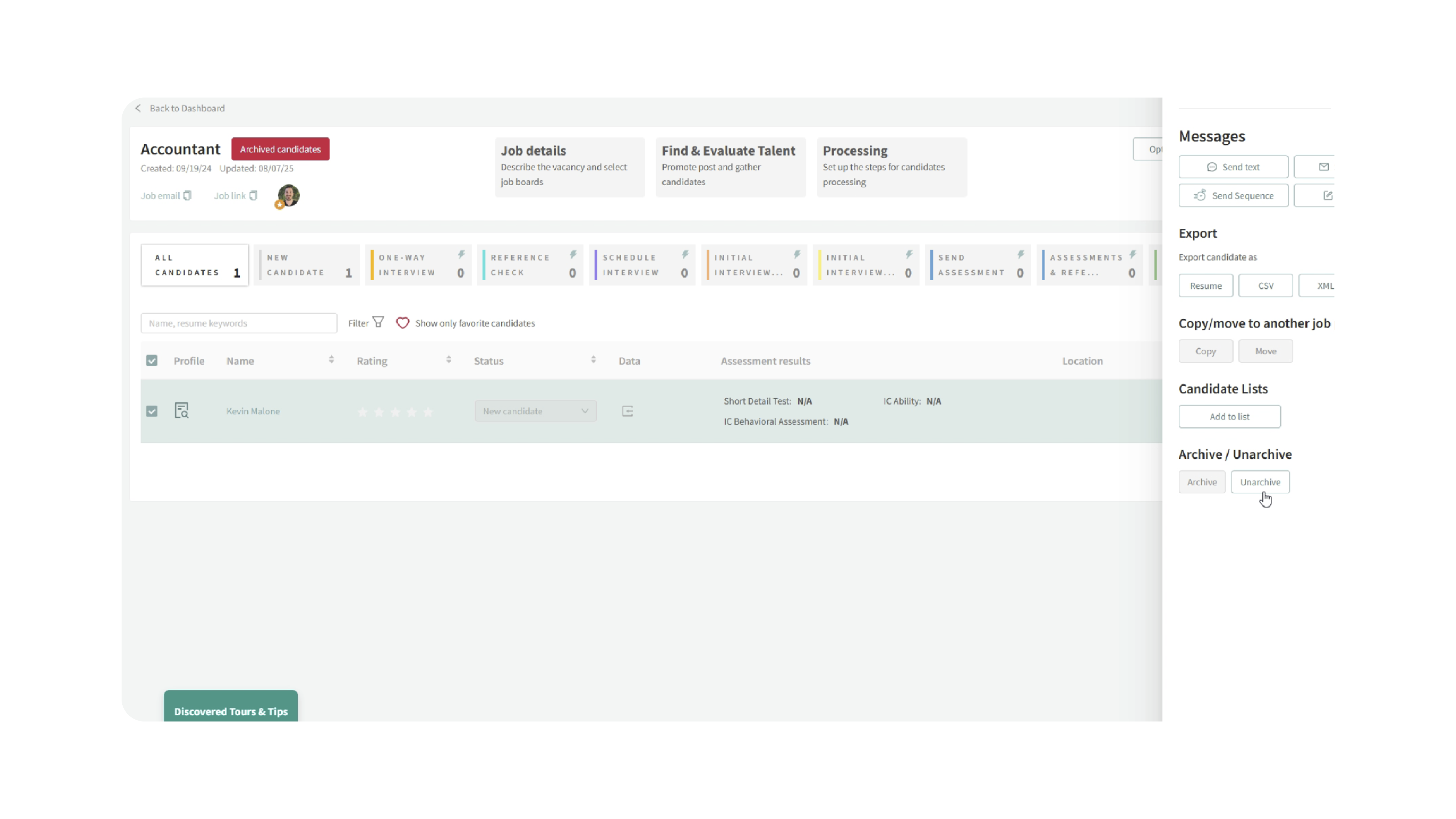This screenshot has height=819, width=1456.
Task: Click Kevin Malone's data card icon
Action: coord(627,411)
